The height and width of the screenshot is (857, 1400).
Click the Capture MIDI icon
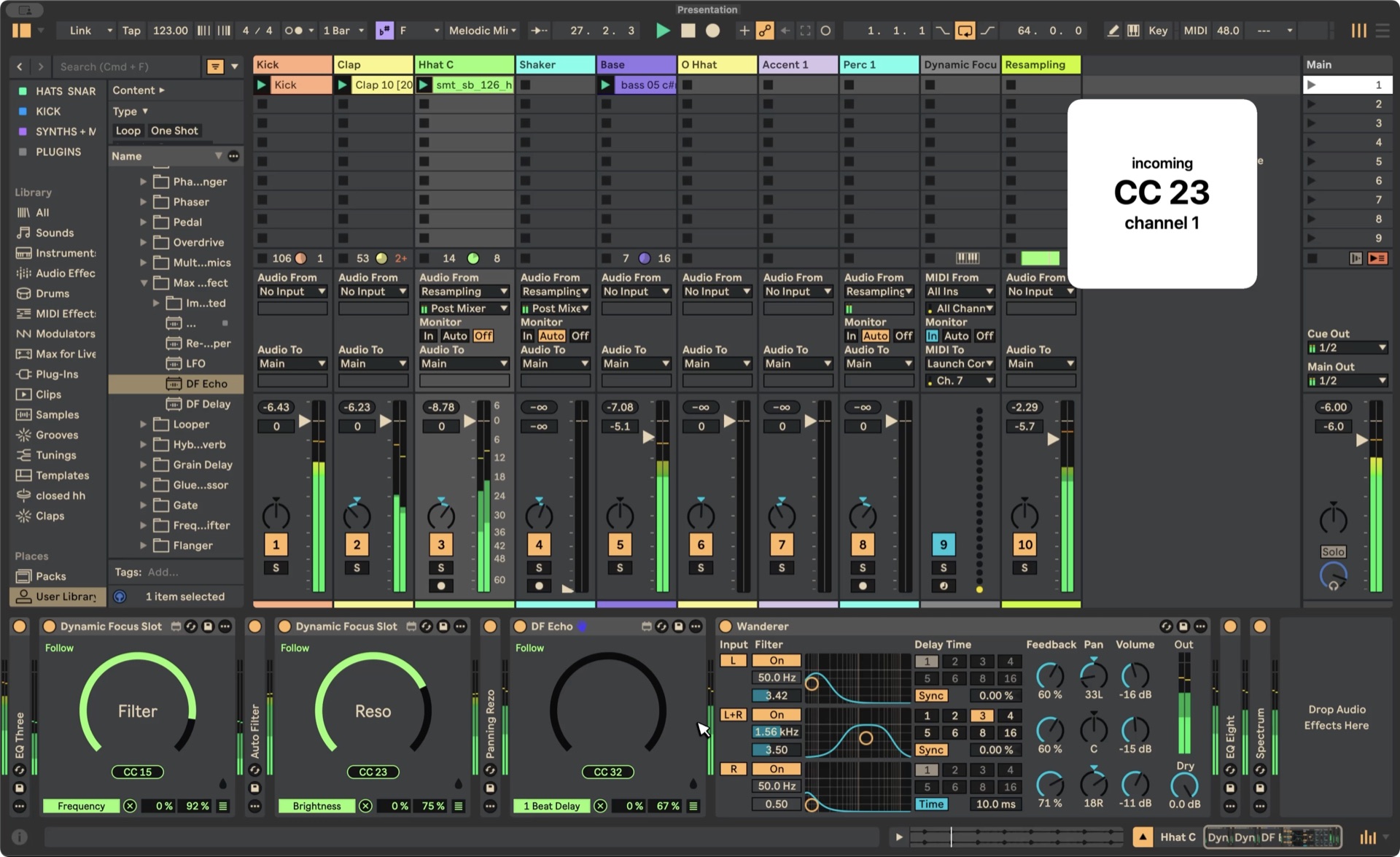click(805, 31)
